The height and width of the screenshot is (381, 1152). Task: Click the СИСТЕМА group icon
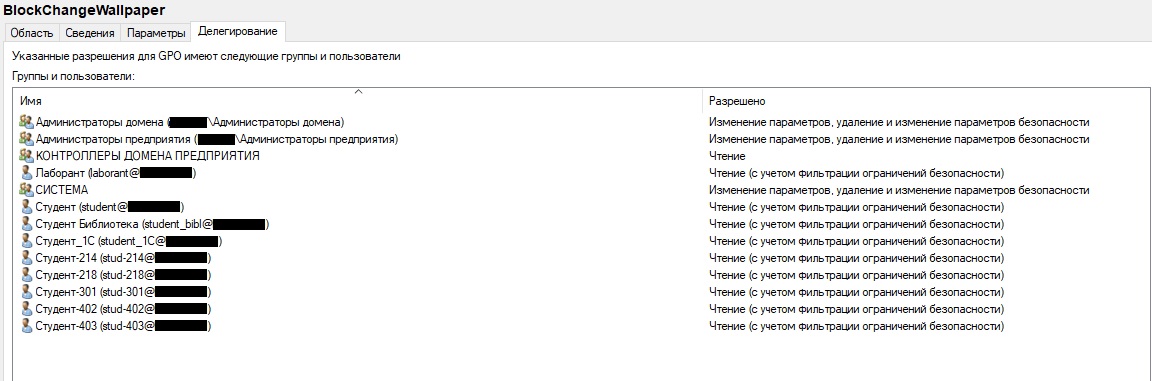pyautogui.click(x=26, y=190)
